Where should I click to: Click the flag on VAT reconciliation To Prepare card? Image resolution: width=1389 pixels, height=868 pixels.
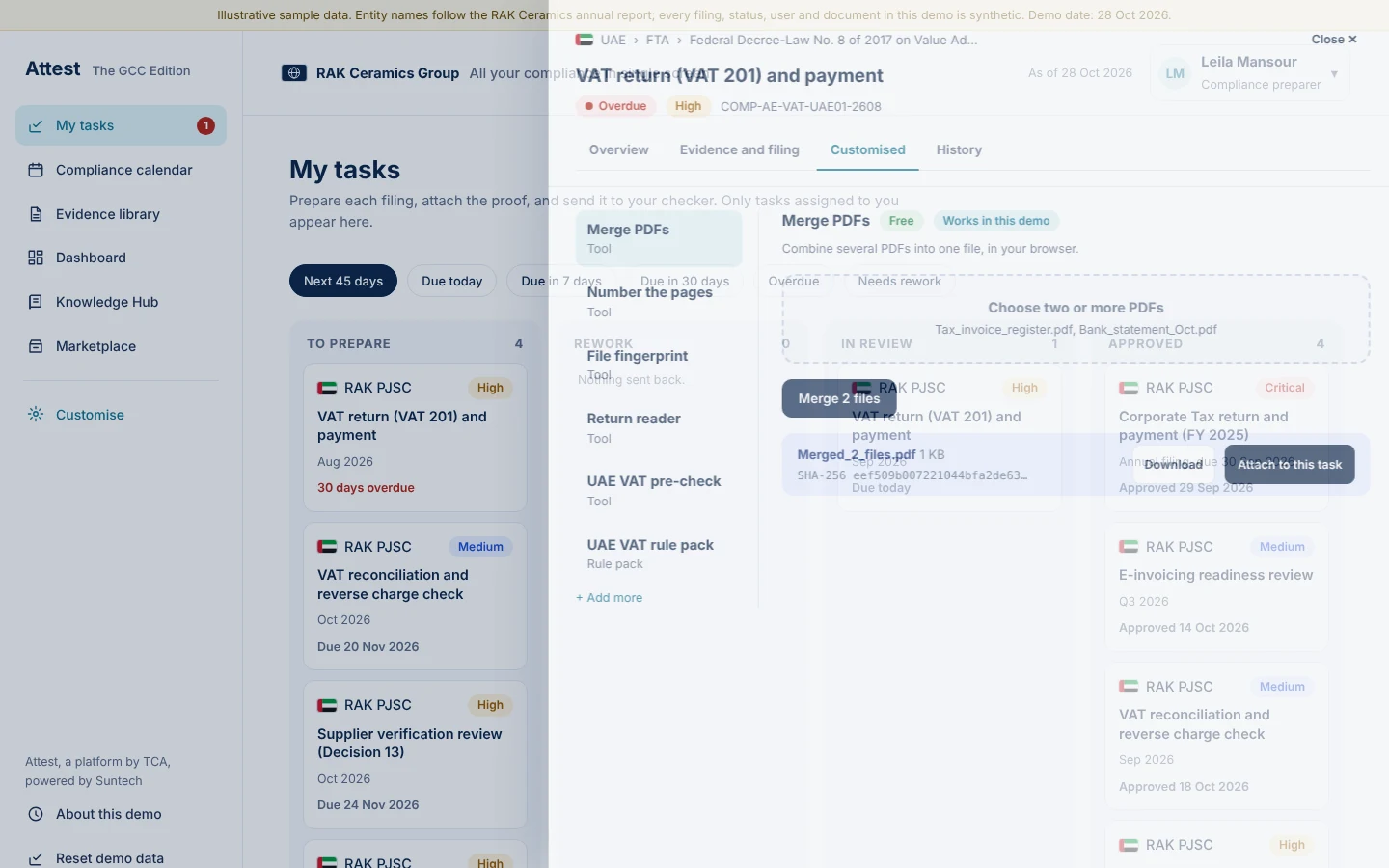point(327,547)
